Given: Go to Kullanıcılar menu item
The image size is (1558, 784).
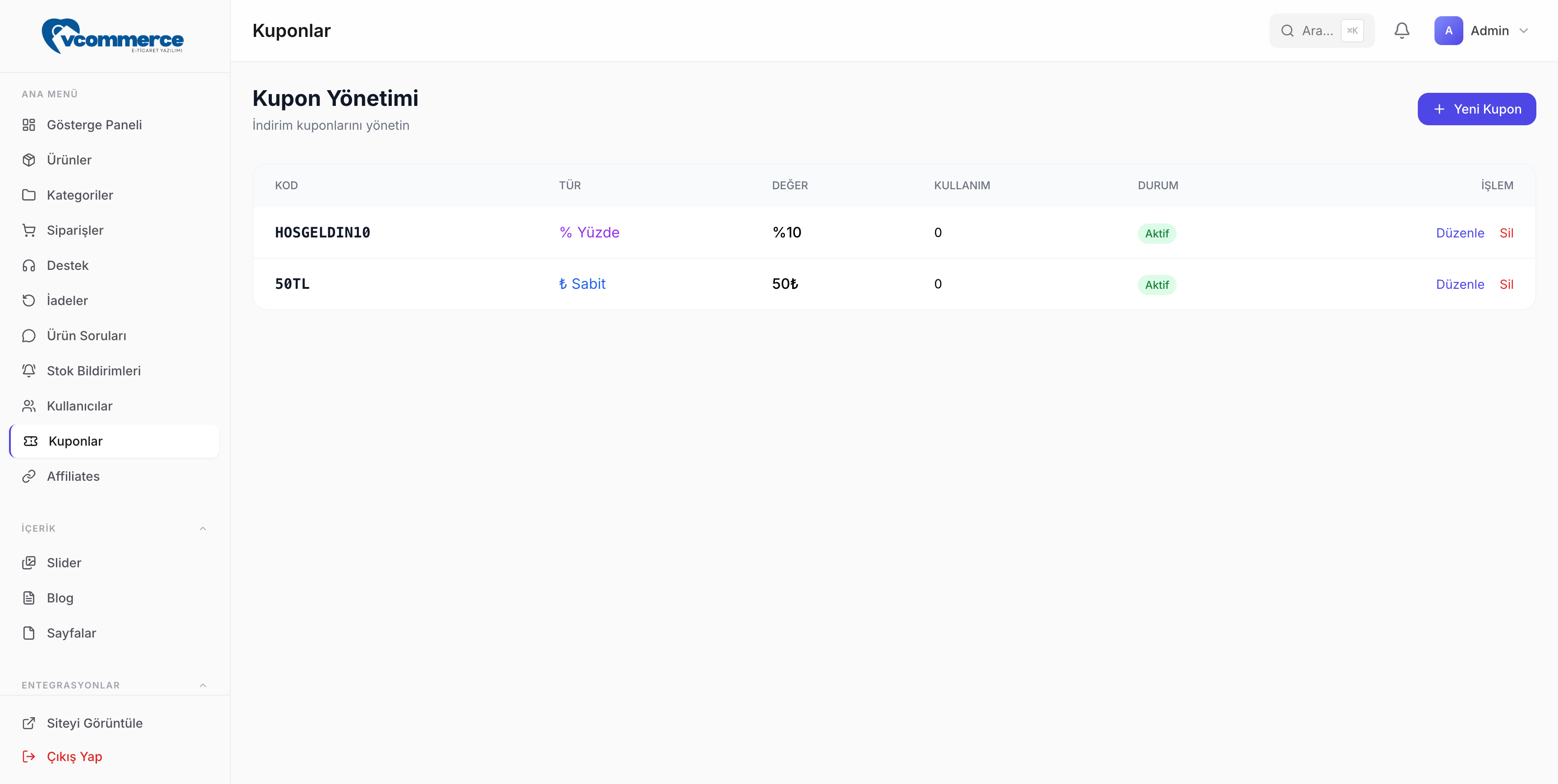Looking at the screenshot, I should (x=79, y=406).
